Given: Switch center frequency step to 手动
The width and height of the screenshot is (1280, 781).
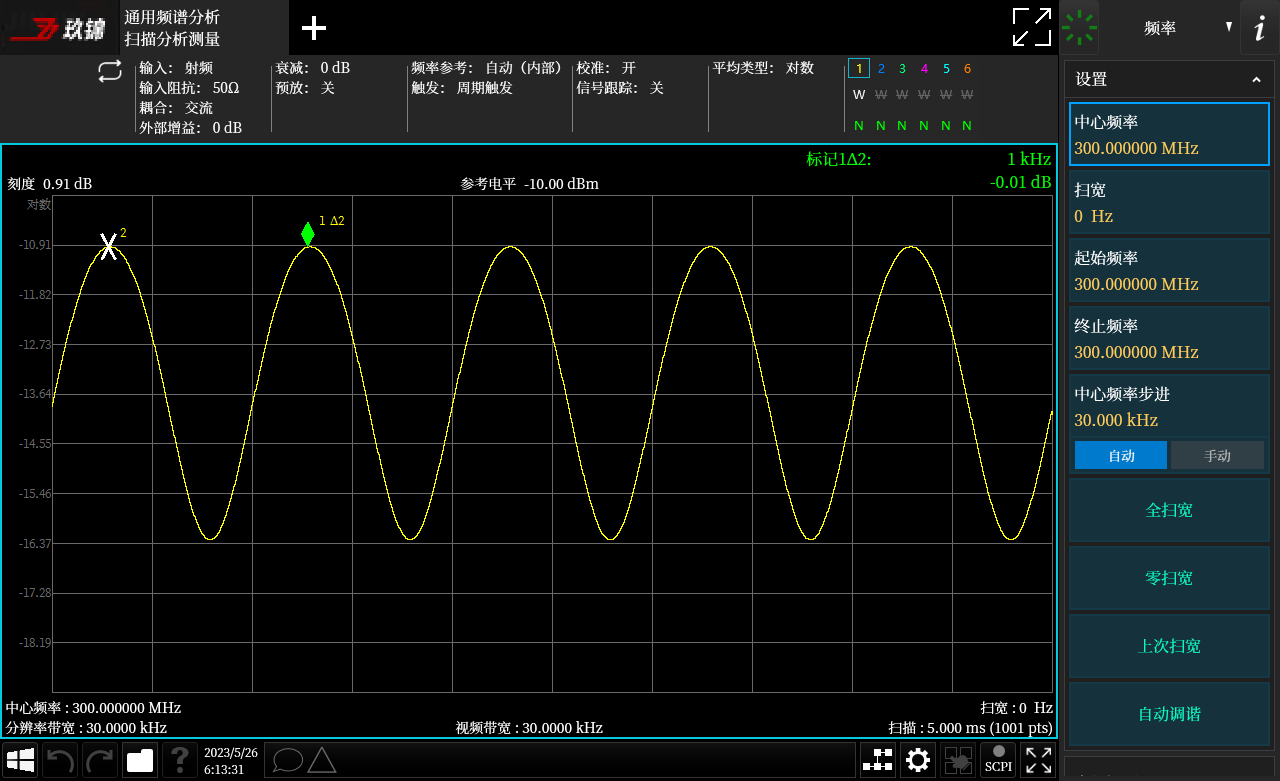Looking at the screenshot, I should (1217, 455).
